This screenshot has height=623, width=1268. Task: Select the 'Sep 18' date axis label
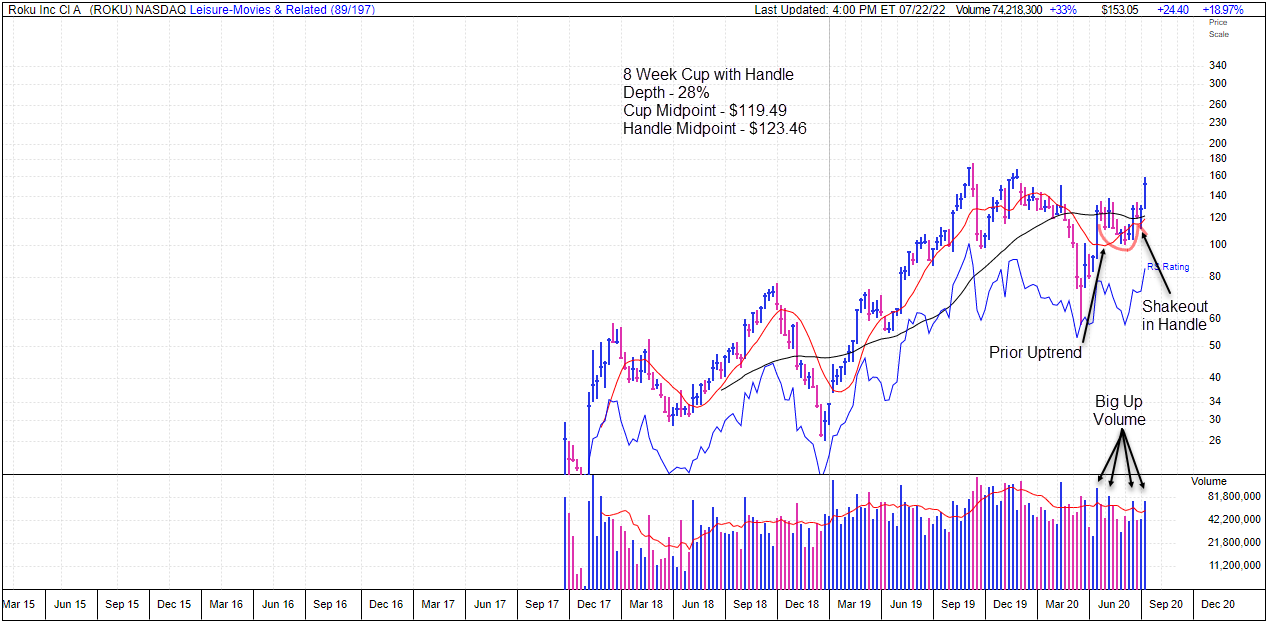click(x=750, y=604)
